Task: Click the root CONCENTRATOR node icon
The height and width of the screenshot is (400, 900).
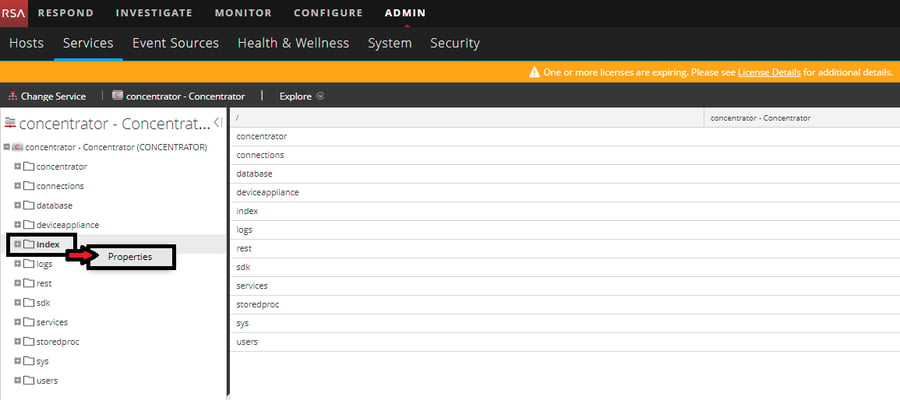Action: coord(18,147)
